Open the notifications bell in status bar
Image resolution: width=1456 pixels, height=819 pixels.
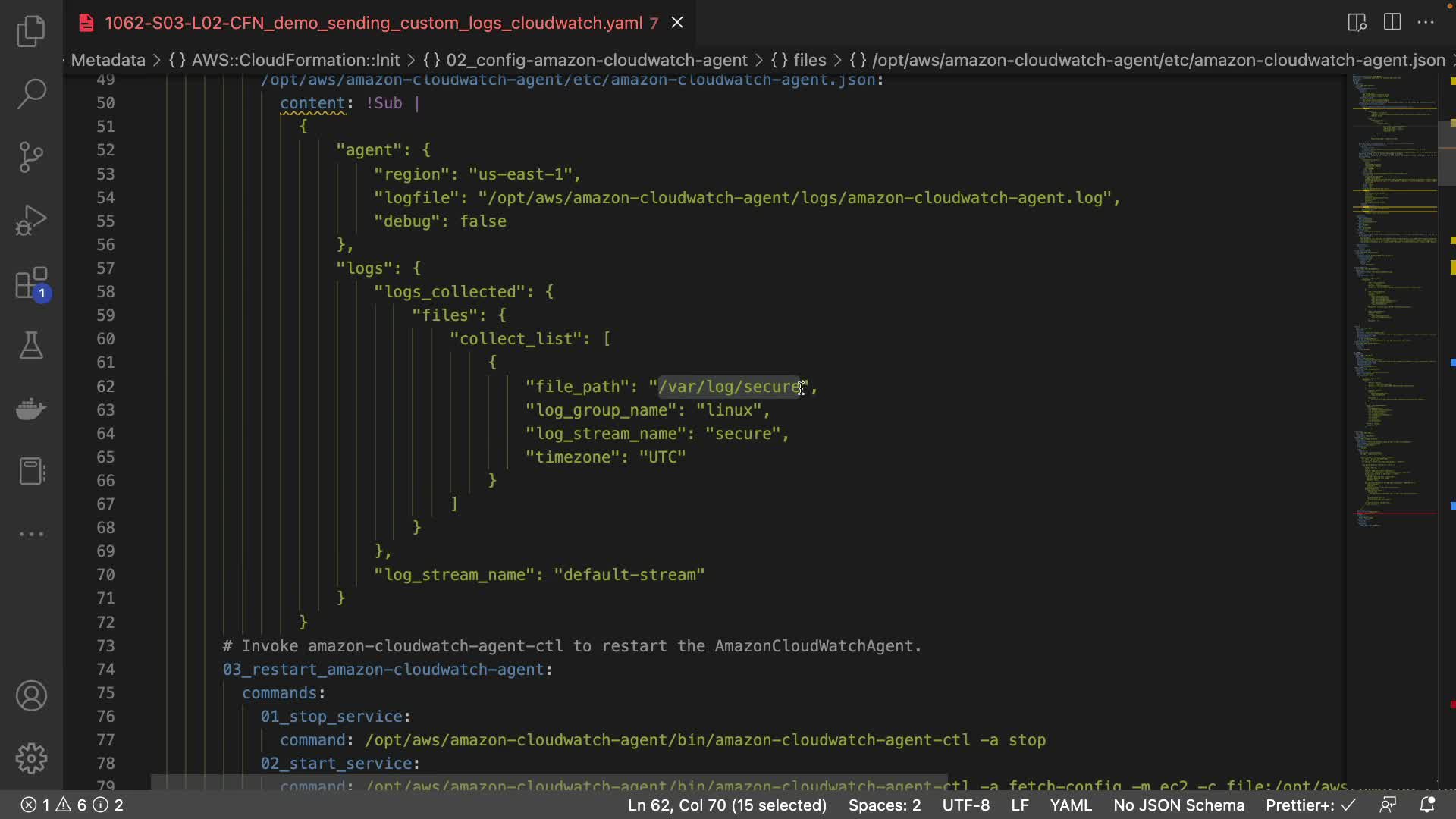click(1427, 805)
